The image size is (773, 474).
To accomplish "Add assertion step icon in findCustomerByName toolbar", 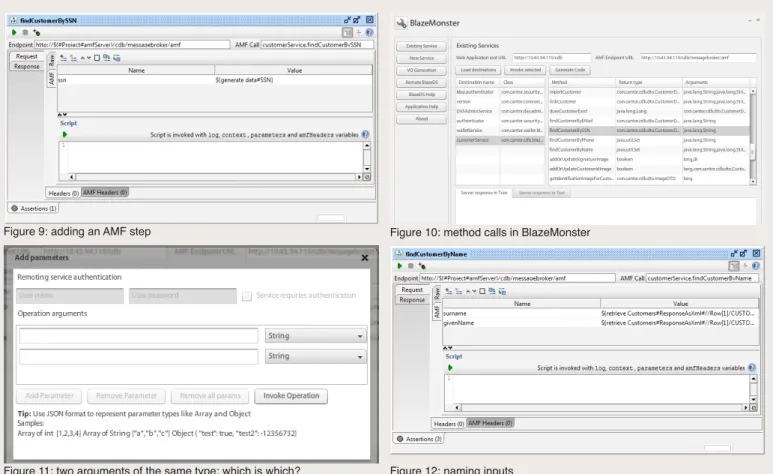I will click(422, 266).
